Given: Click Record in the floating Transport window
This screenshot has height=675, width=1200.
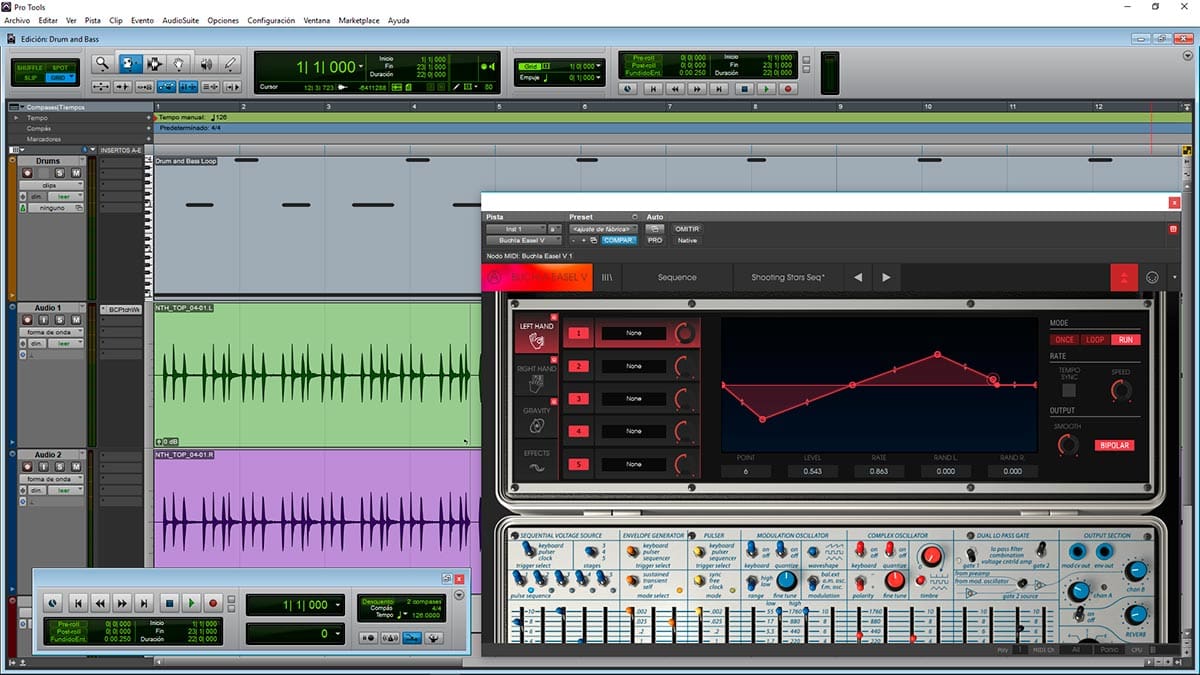Looking at the screenshot, I should pos(214,603).
